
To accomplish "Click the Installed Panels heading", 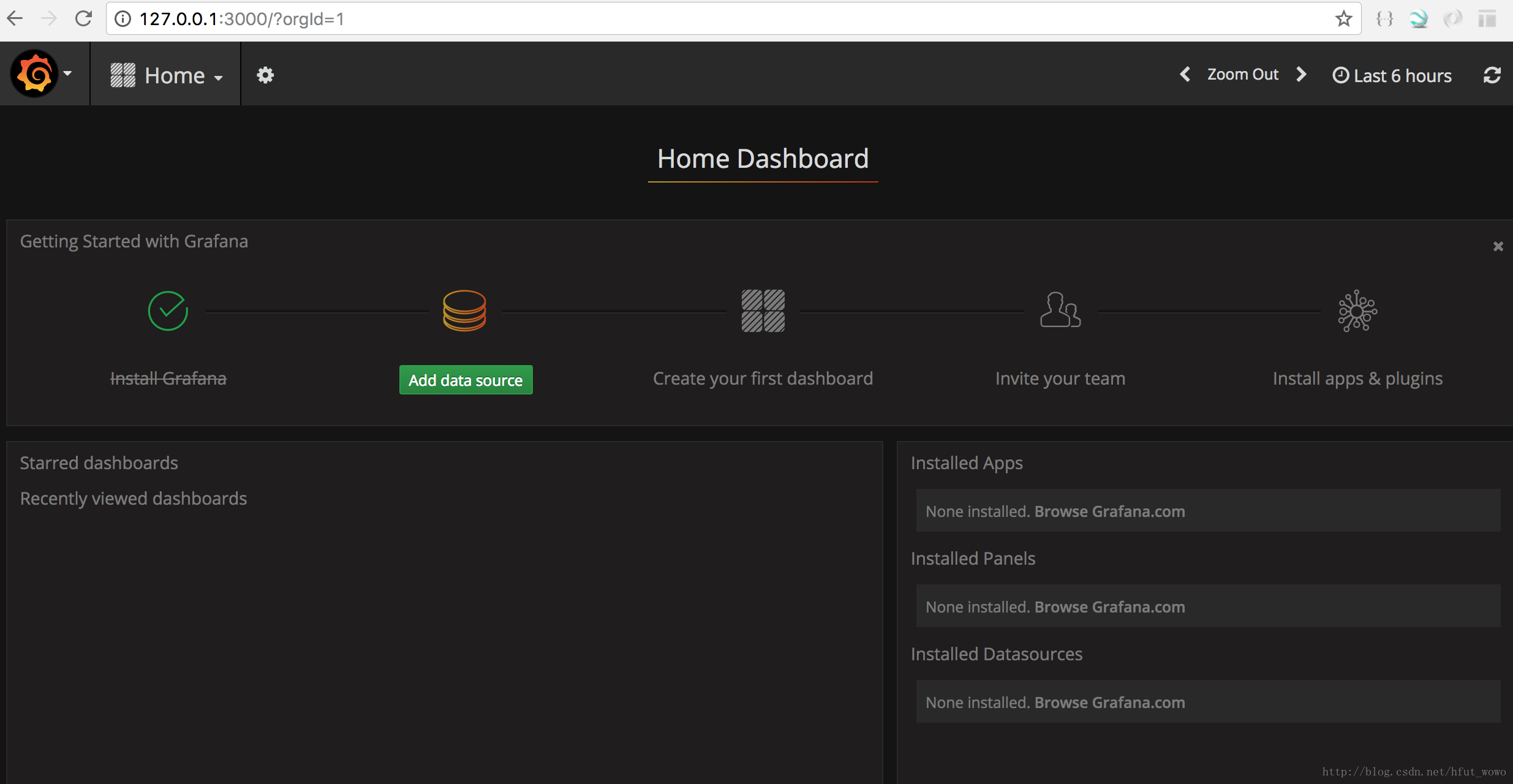I will 973,559.
